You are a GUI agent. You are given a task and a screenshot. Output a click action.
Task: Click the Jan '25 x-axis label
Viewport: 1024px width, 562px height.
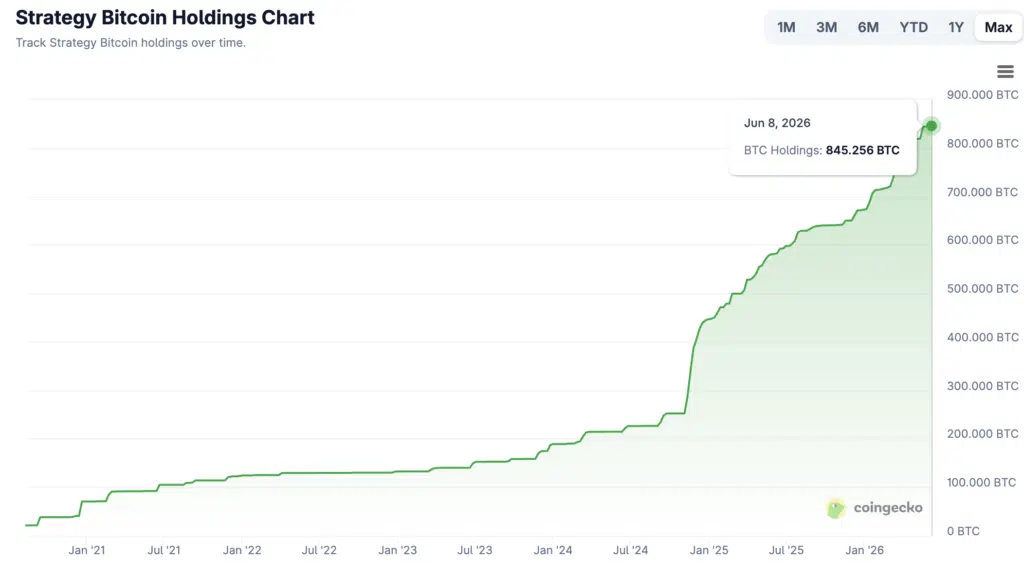709,550
